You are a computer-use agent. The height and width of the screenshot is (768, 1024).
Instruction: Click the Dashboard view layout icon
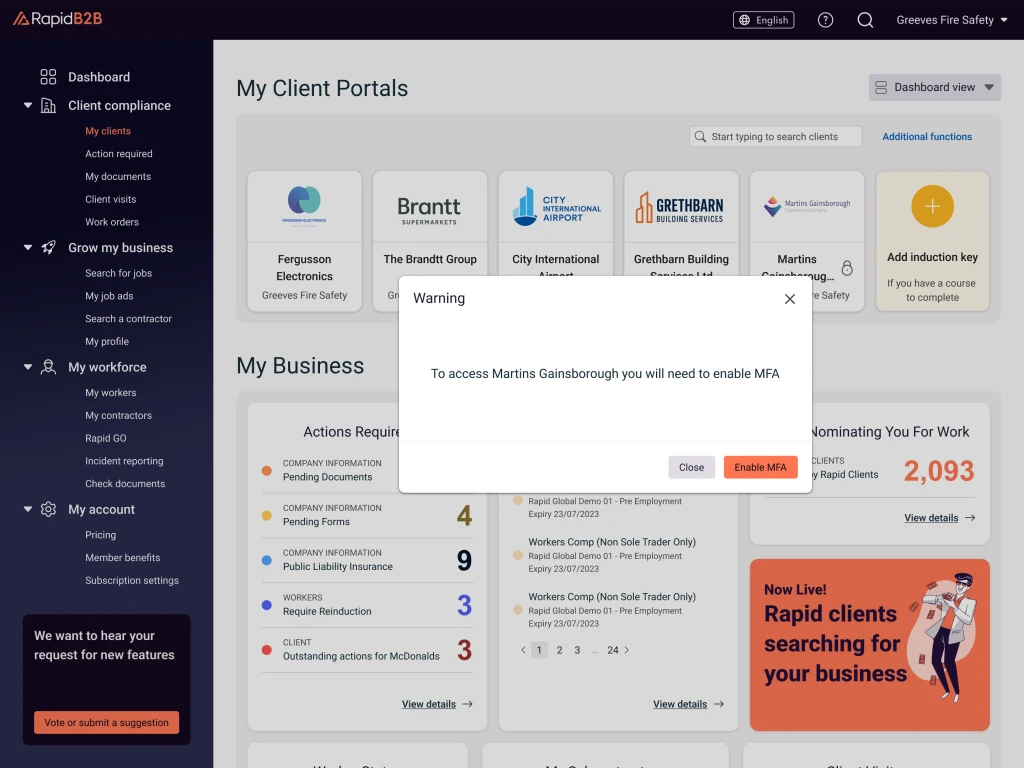point(881,88)
